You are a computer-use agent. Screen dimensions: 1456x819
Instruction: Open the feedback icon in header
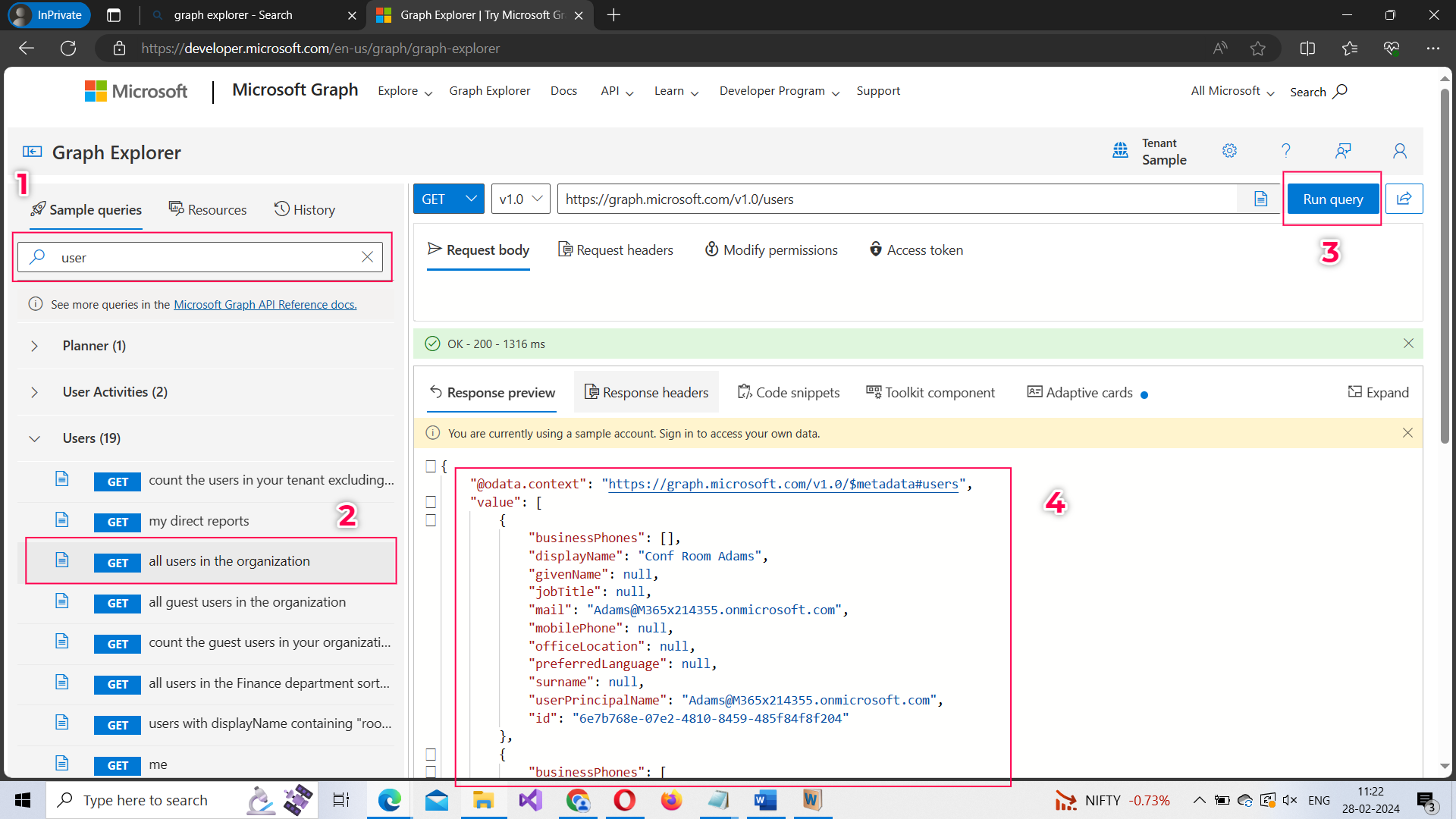1343,151
